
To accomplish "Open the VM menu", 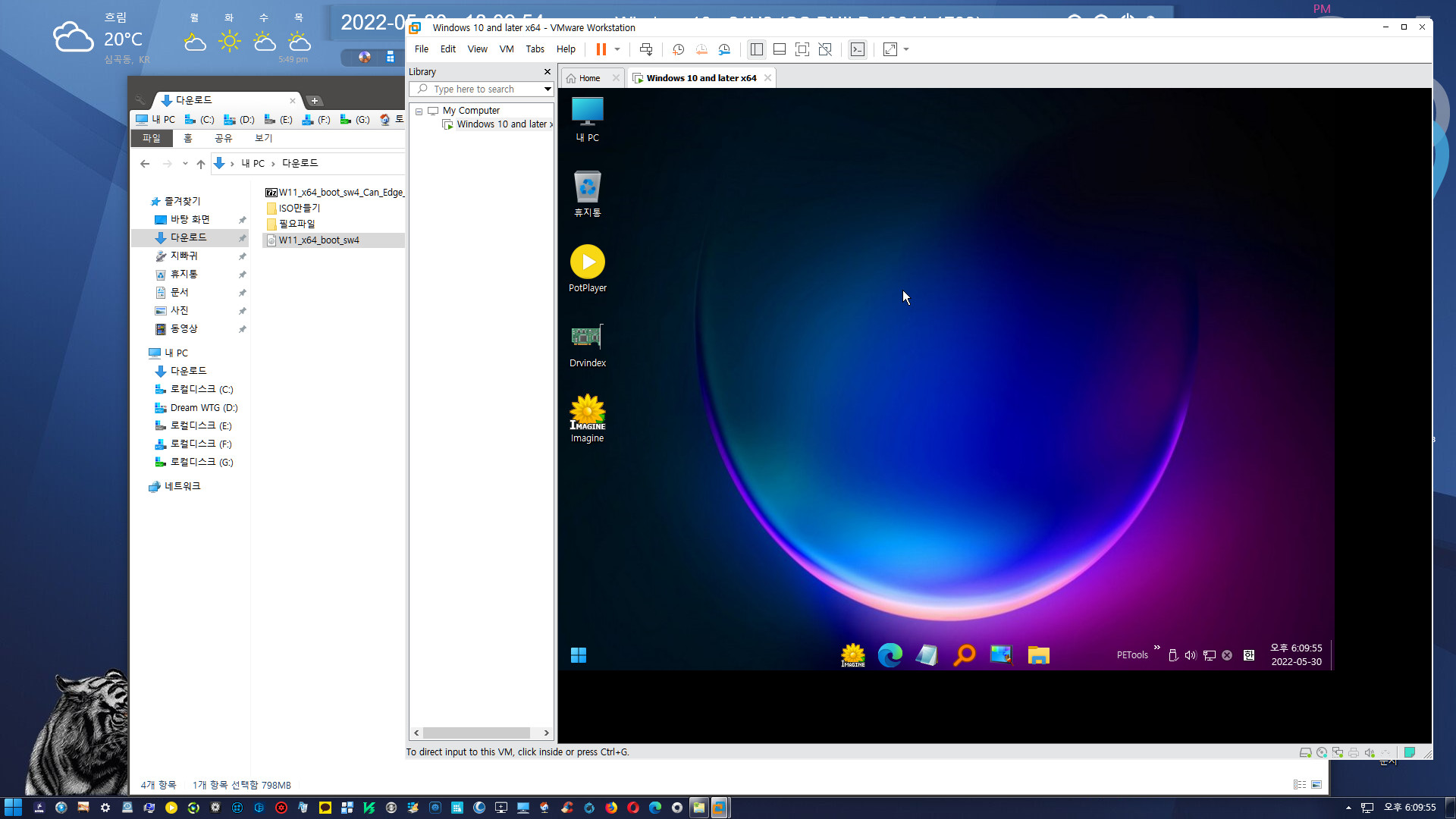I will (507, 49).
